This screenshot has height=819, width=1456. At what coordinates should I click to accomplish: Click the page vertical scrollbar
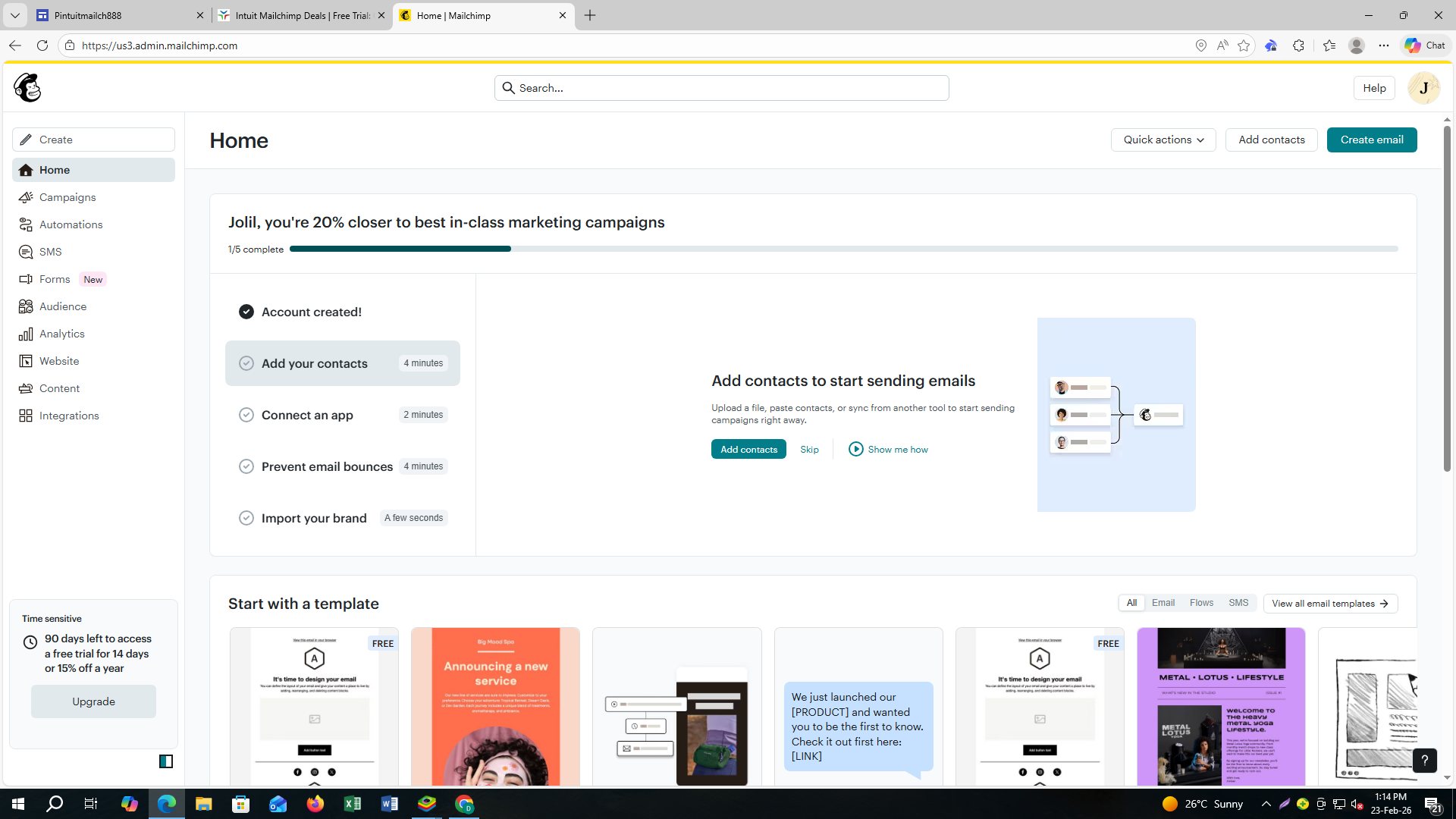pyautogui.click(x=1447, y=299)
